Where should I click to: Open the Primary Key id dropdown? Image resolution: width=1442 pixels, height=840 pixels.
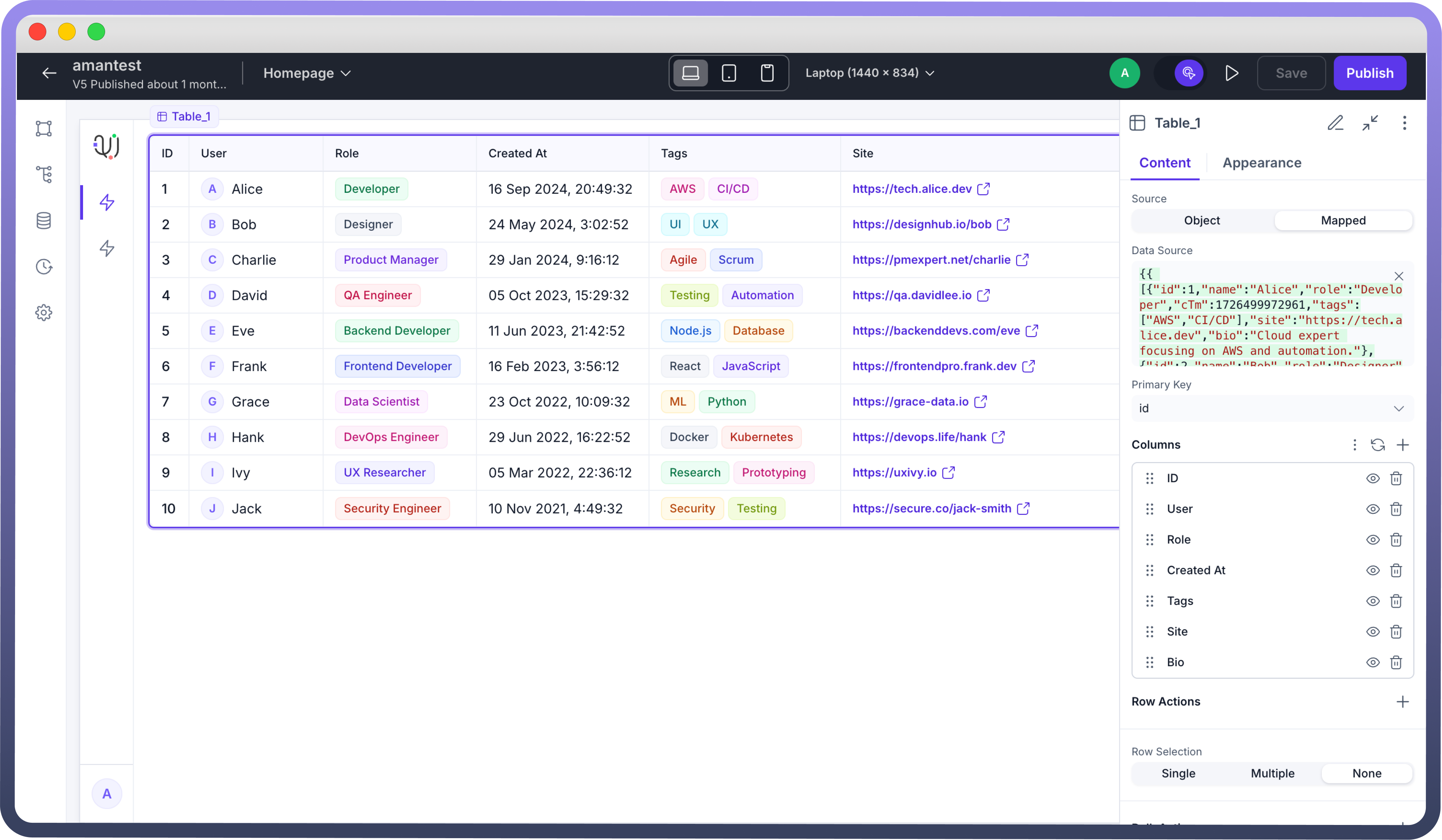[1271, 408]
